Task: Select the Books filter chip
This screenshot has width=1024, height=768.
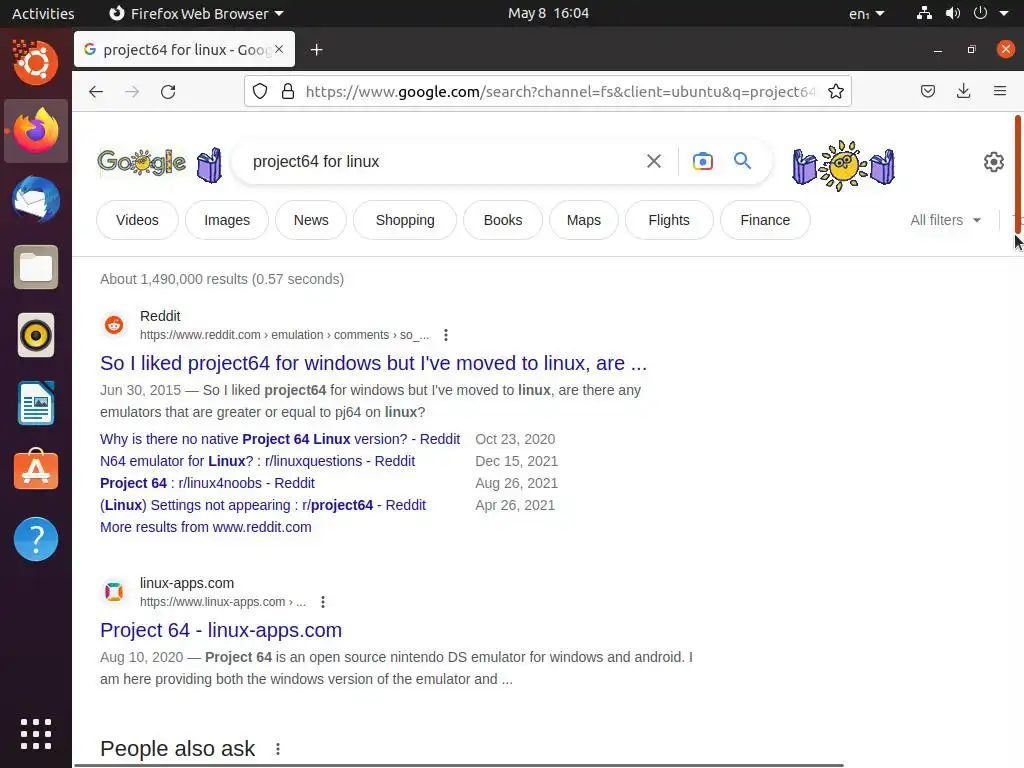Action: click(503, 220)
